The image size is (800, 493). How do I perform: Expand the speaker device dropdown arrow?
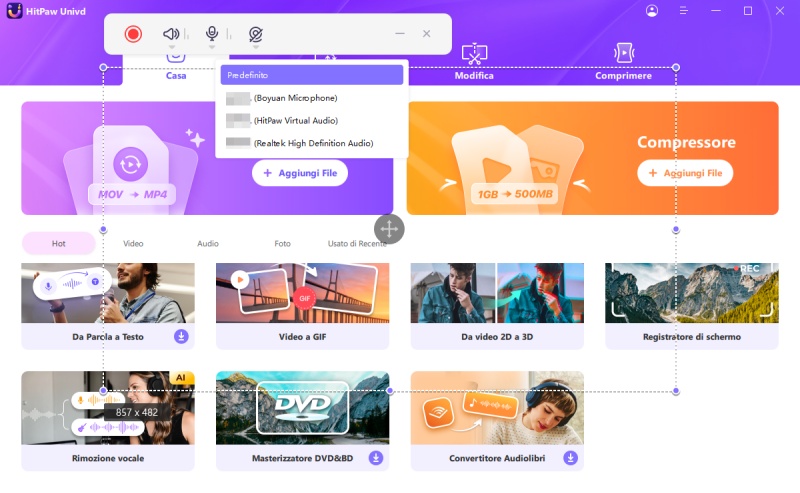click(x=171, y=47)
